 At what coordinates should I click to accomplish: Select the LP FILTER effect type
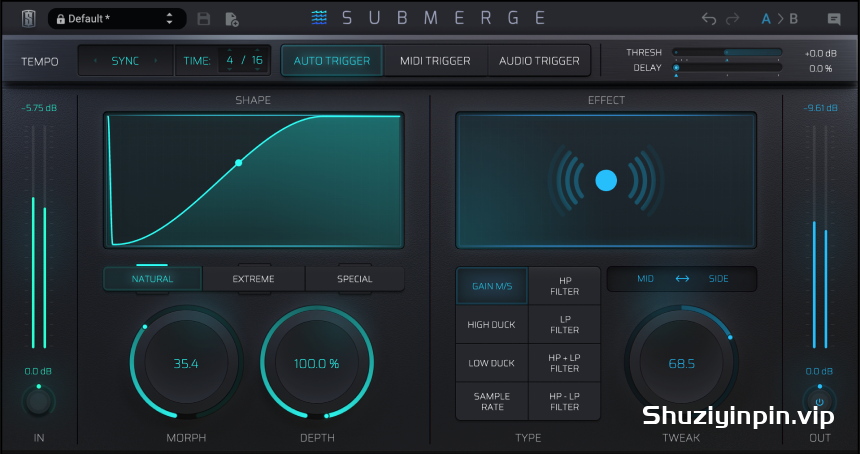[564, 324]
